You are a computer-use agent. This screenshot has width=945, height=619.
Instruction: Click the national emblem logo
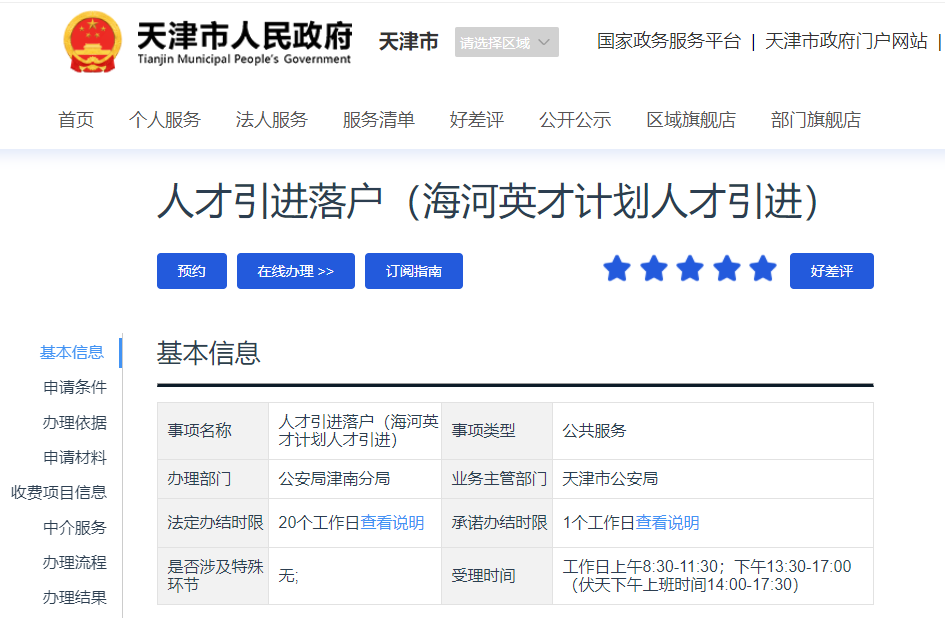(92, 42)
